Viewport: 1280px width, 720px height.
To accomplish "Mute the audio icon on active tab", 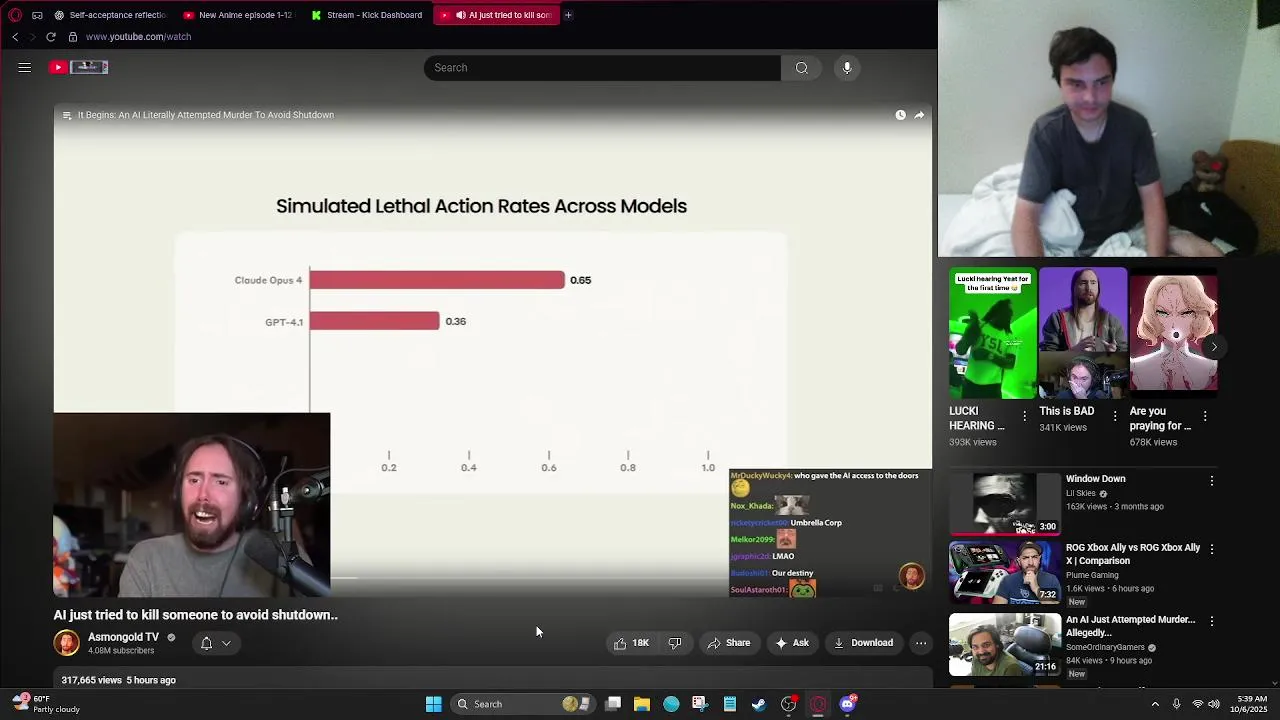I will [x=461, y=15].
